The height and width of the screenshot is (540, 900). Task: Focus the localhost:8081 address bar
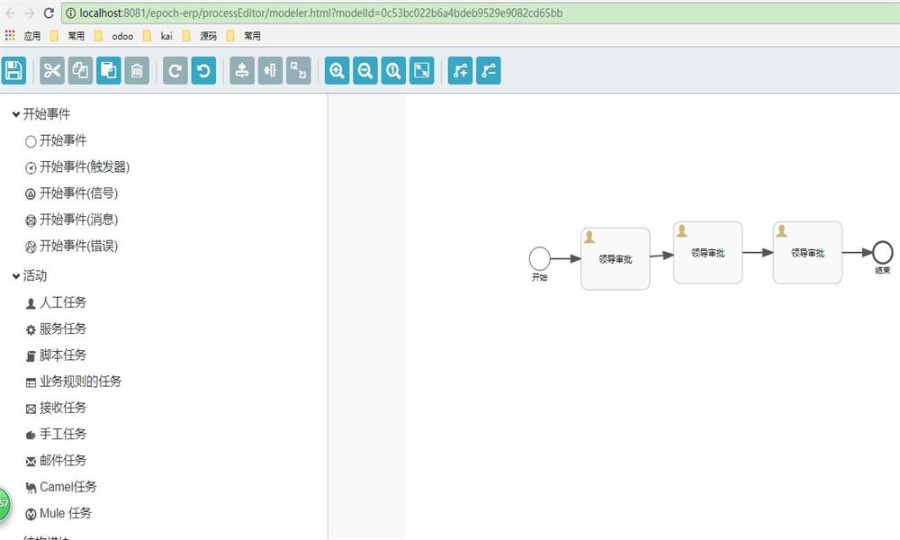481,13
